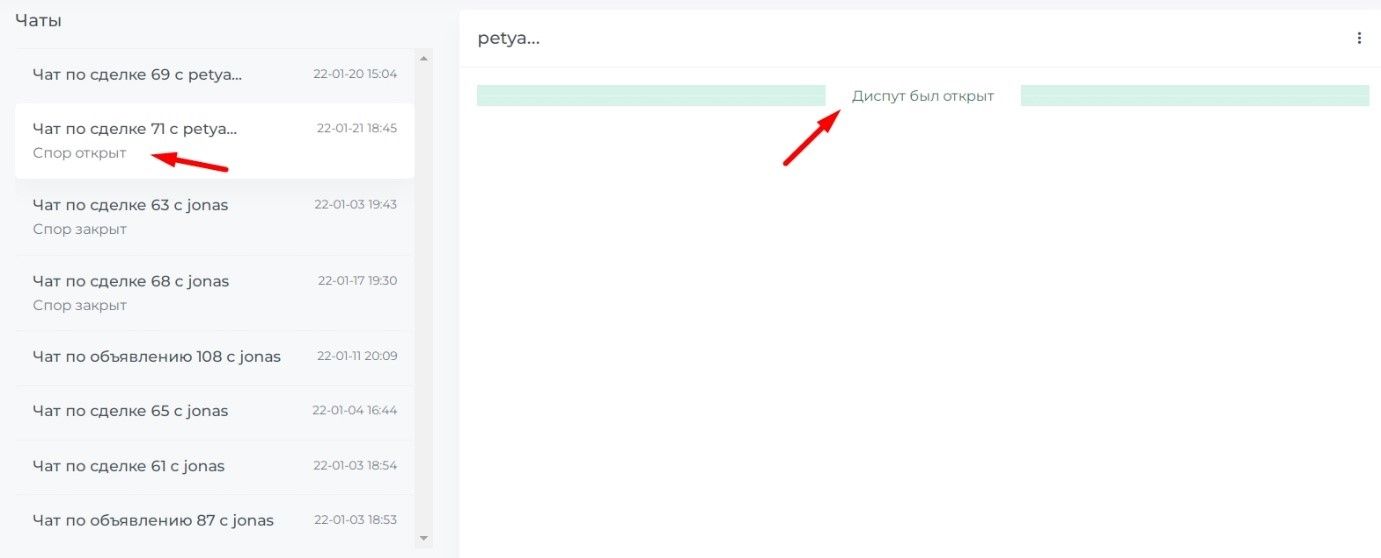
Task: Open chat for listing 108 with jonas
Action: click(215, 357)
